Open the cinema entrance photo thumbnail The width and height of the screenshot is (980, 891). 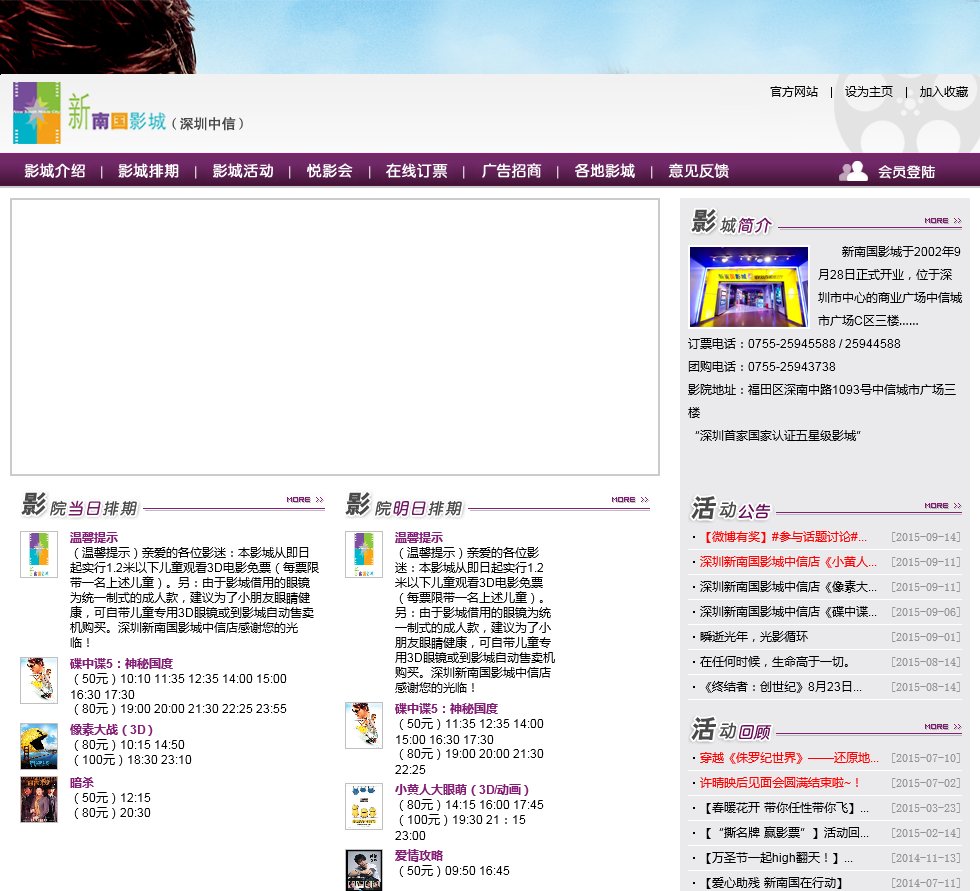749,287
